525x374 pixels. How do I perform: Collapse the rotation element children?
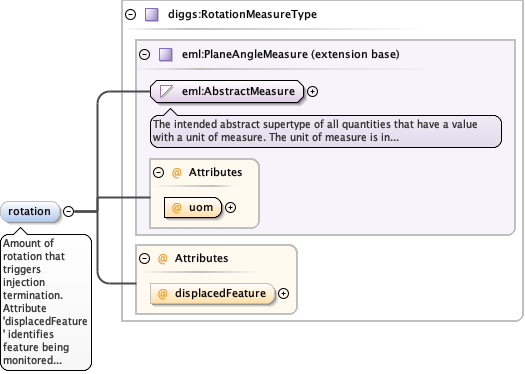tap(68, 211)
